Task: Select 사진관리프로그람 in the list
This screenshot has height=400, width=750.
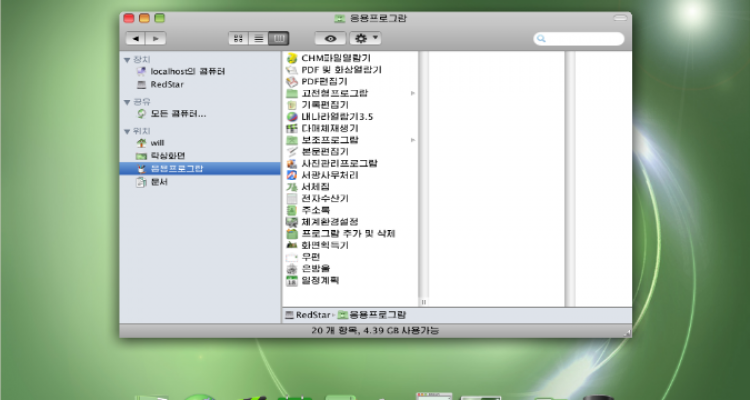Action: (332, 164)
